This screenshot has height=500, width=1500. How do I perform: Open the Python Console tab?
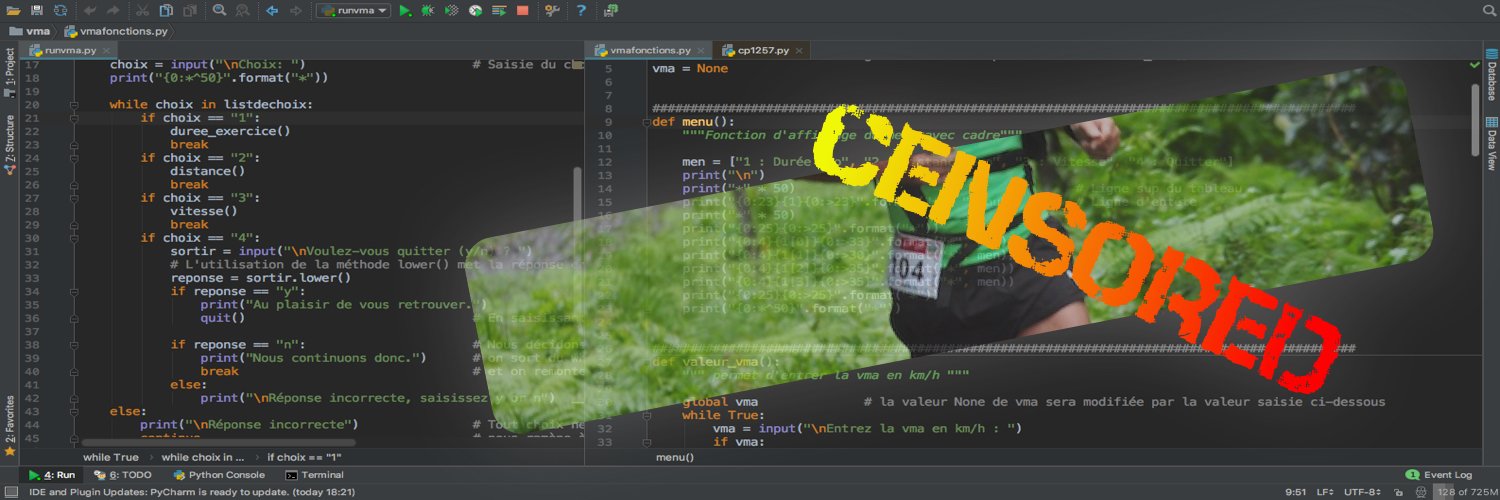(219, 475)
